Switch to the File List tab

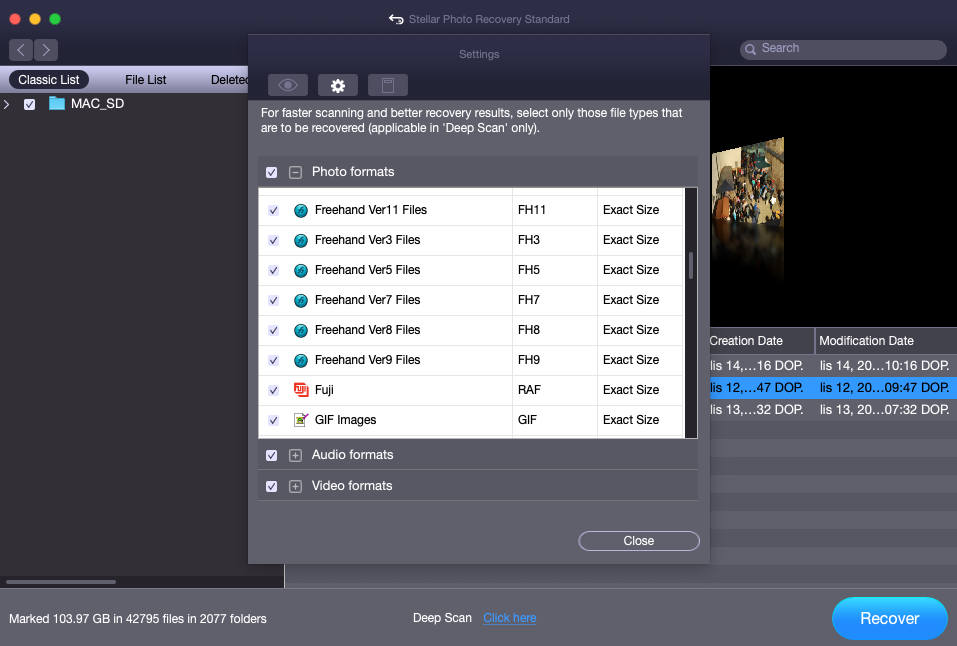click(x=146, y=80)
